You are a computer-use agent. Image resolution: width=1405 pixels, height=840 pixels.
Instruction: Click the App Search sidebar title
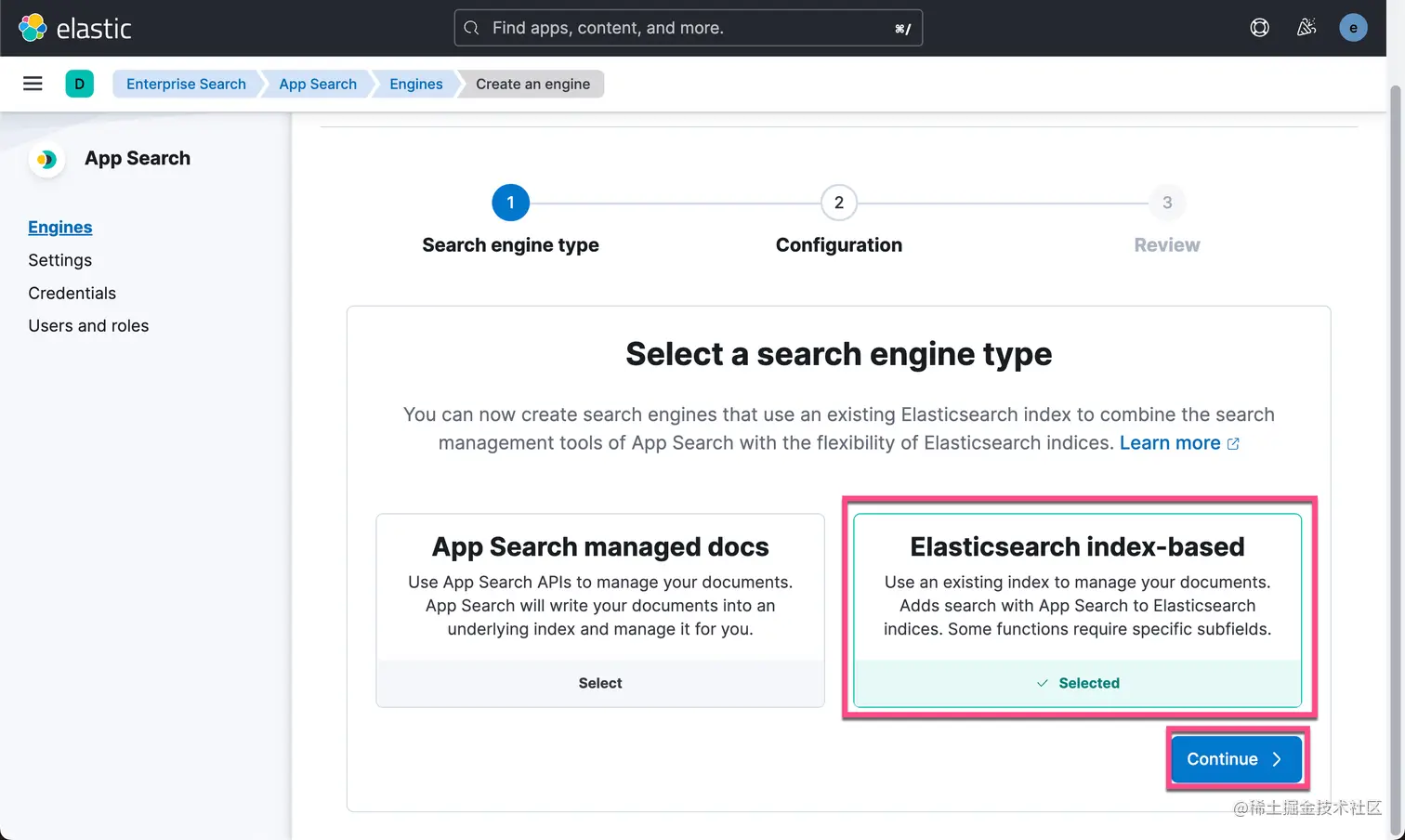[138, 159]
